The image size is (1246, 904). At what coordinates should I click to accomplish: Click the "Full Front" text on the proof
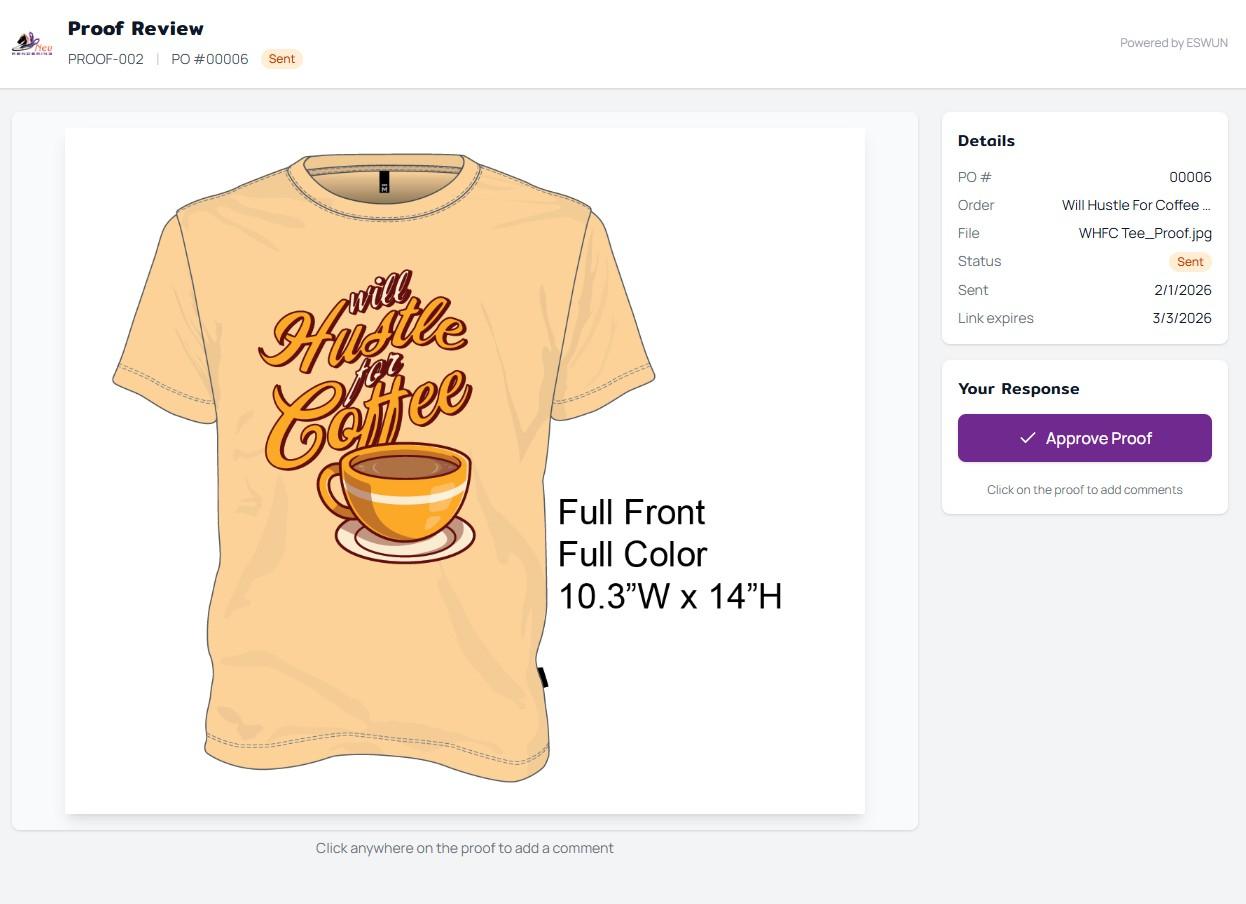click(631, 512)
